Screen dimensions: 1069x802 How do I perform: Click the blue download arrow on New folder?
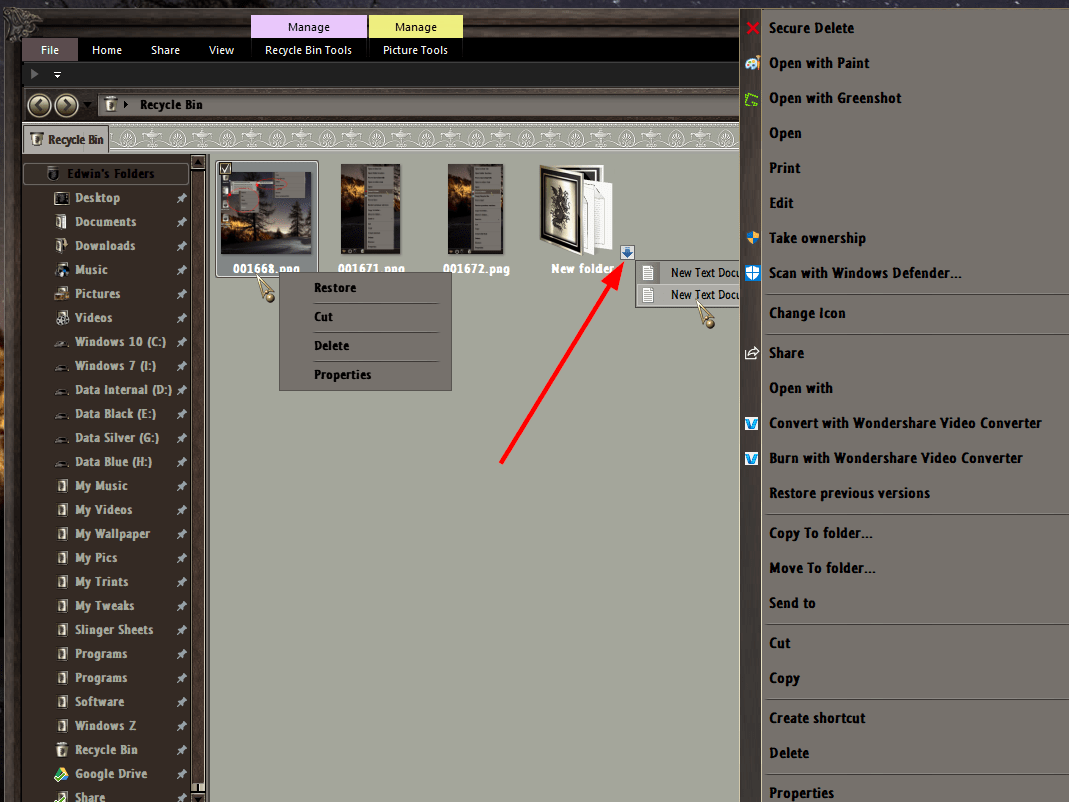point(627,252)
